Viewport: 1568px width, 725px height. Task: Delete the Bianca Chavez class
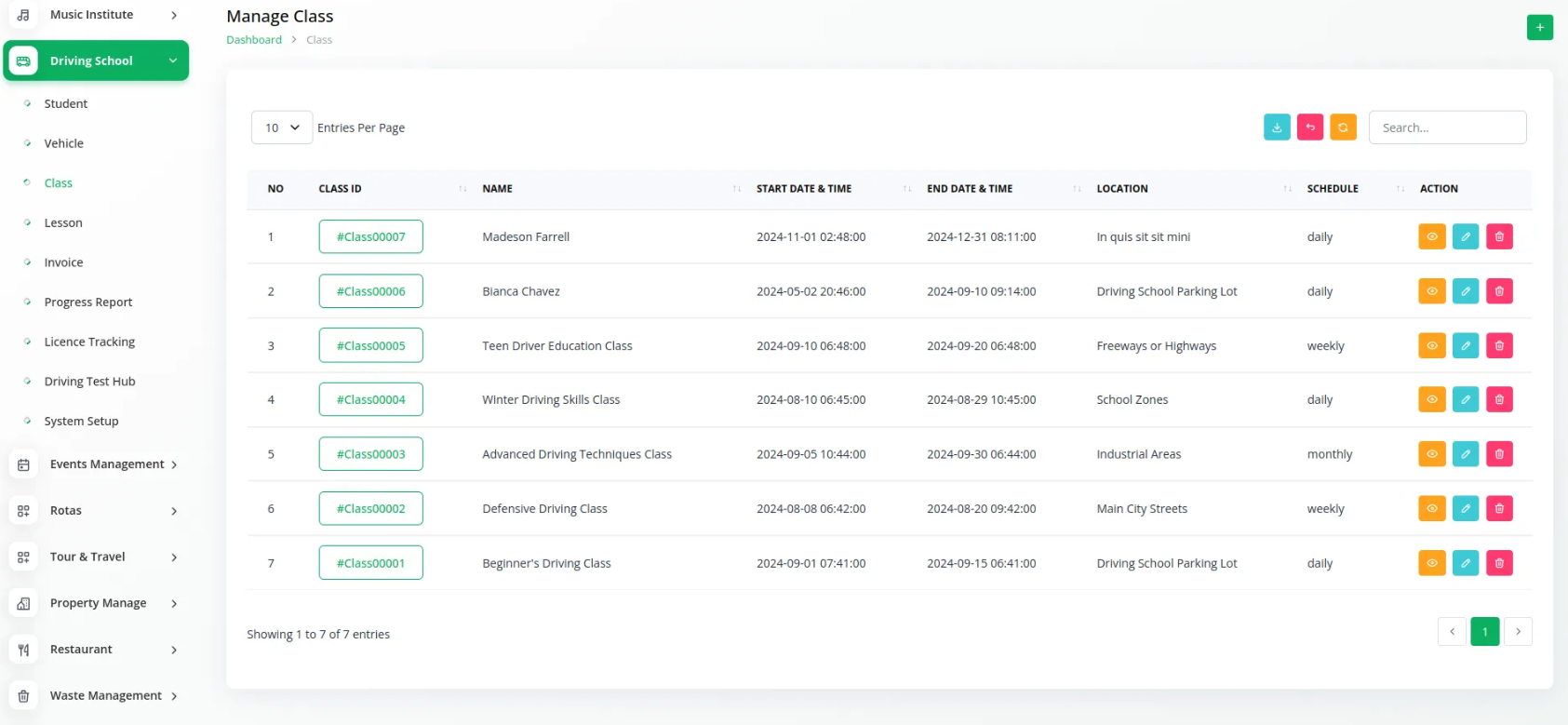pos(1499,291)
